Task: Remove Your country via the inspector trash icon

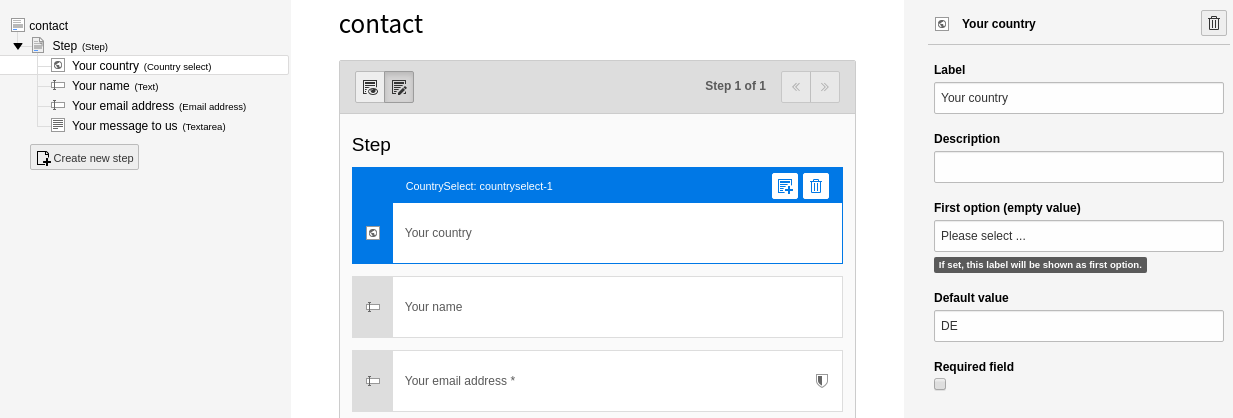Action: point(1214,23)
